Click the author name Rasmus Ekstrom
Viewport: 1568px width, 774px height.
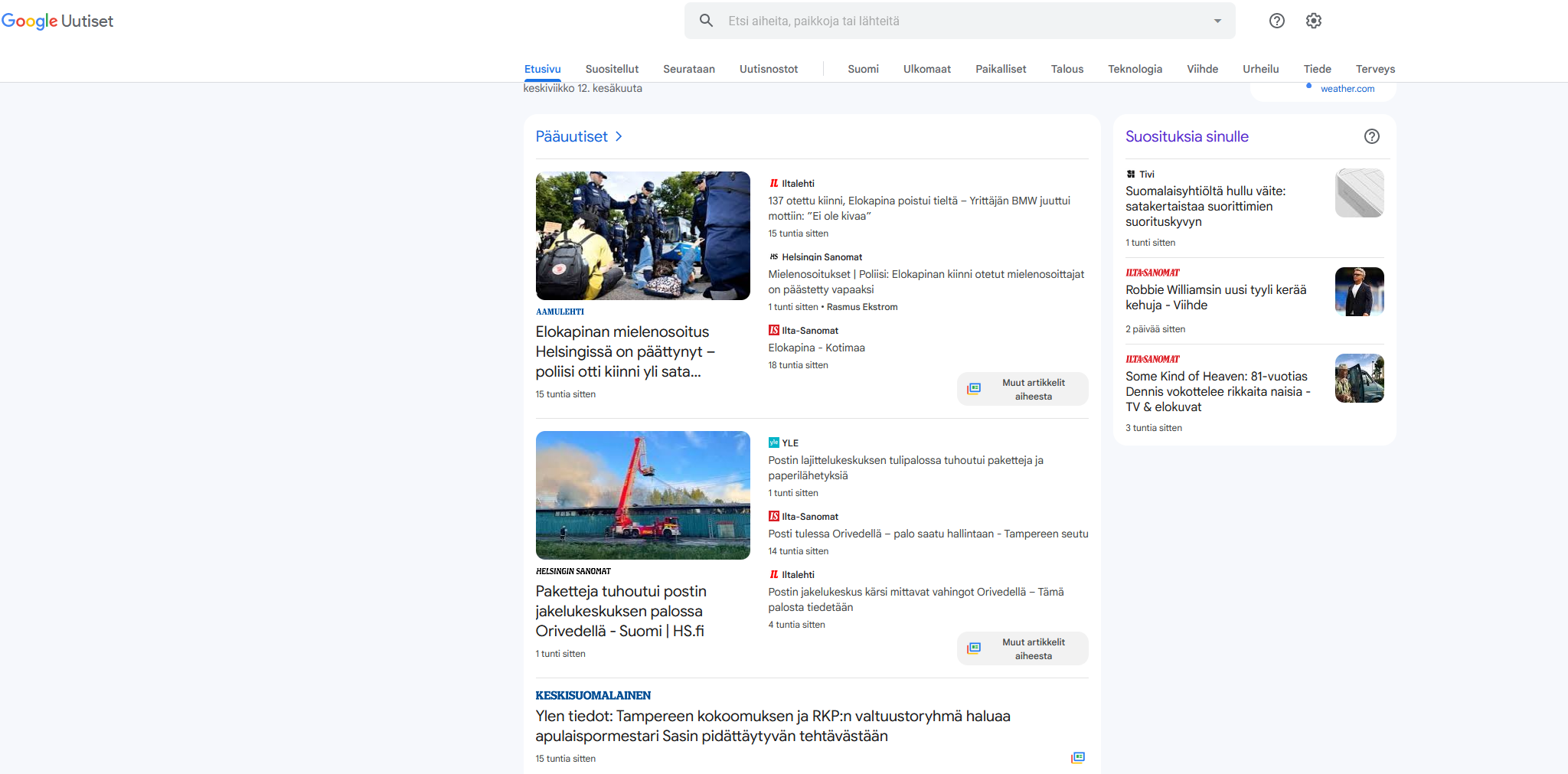(862, 307)
